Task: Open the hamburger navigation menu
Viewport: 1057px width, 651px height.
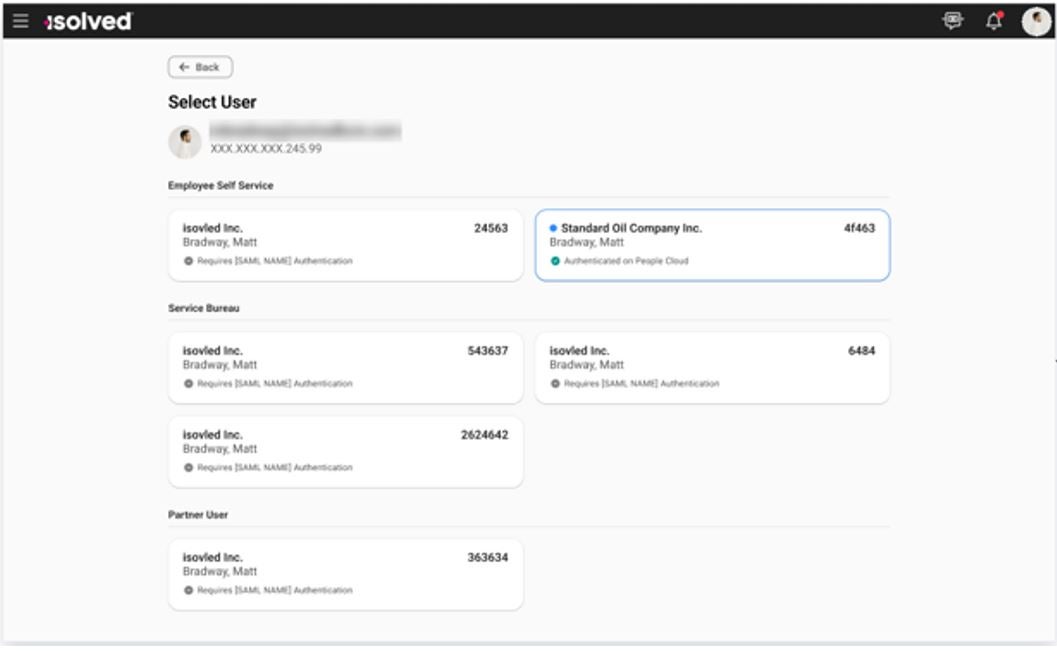Action: (x=20, y=21)
